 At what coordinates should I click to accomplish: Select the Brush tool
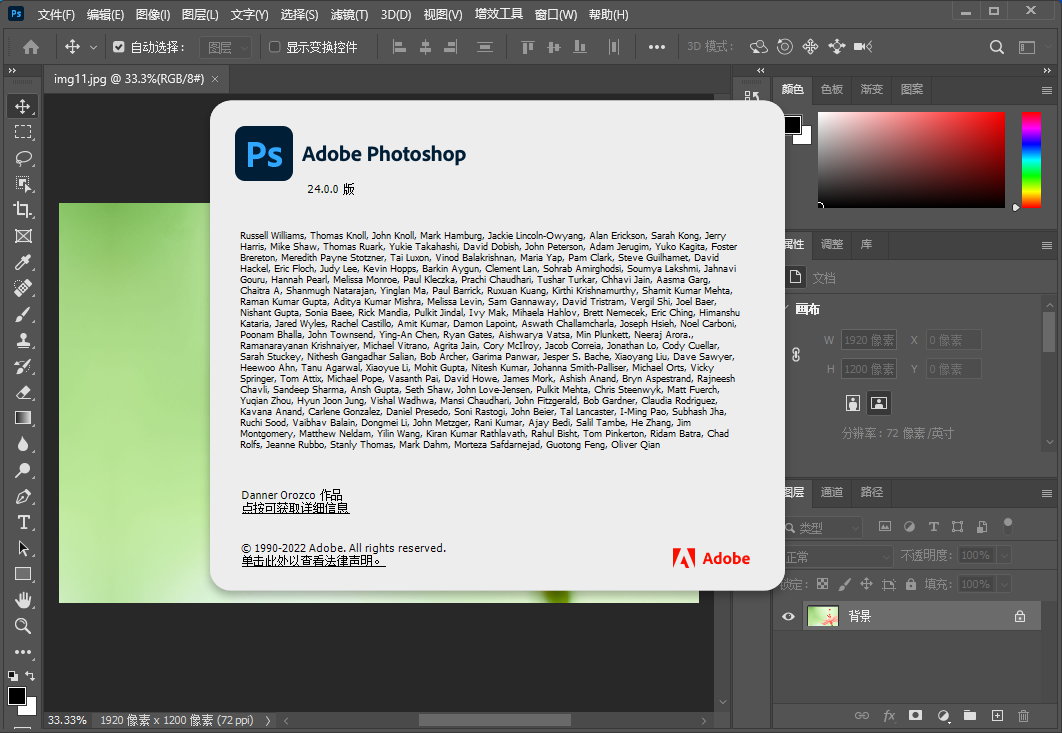(x=22, y=314)
